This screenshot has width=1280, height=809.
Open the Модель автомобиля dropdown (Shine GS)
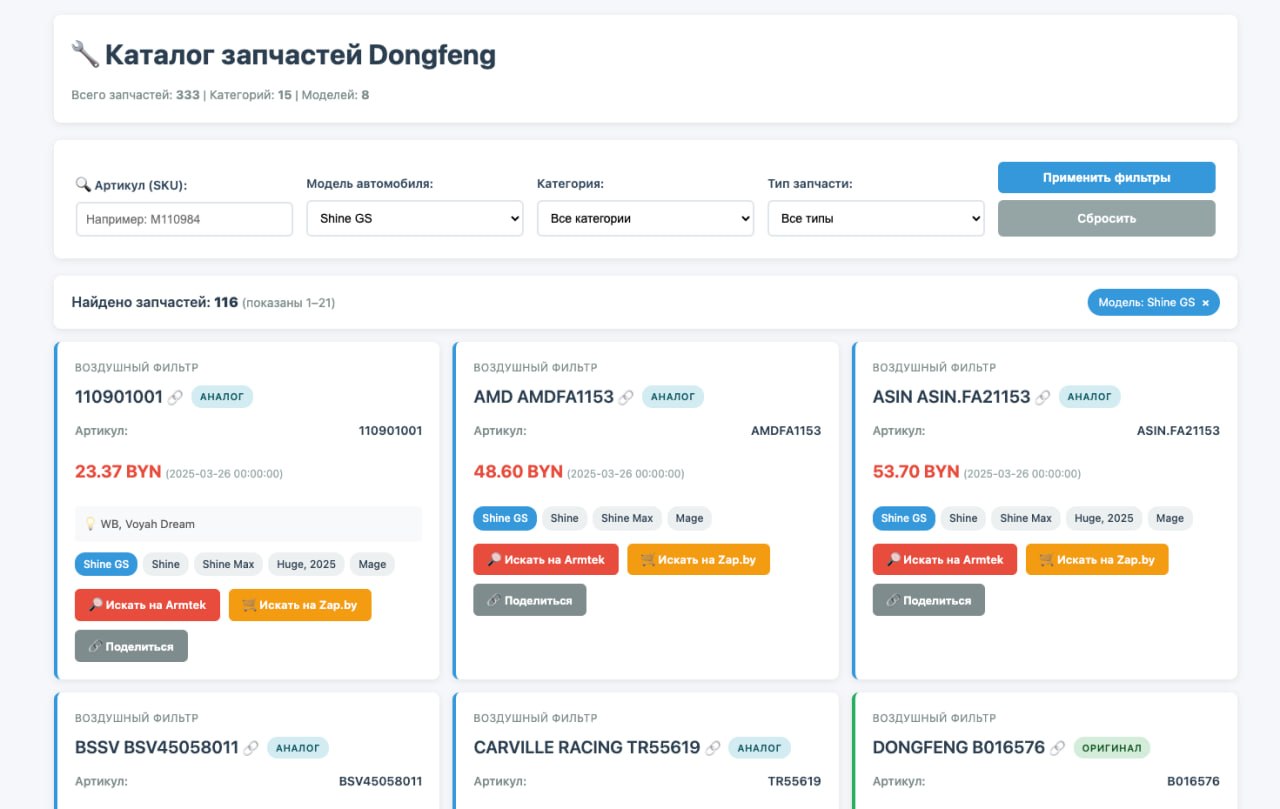tap(415, 218)
